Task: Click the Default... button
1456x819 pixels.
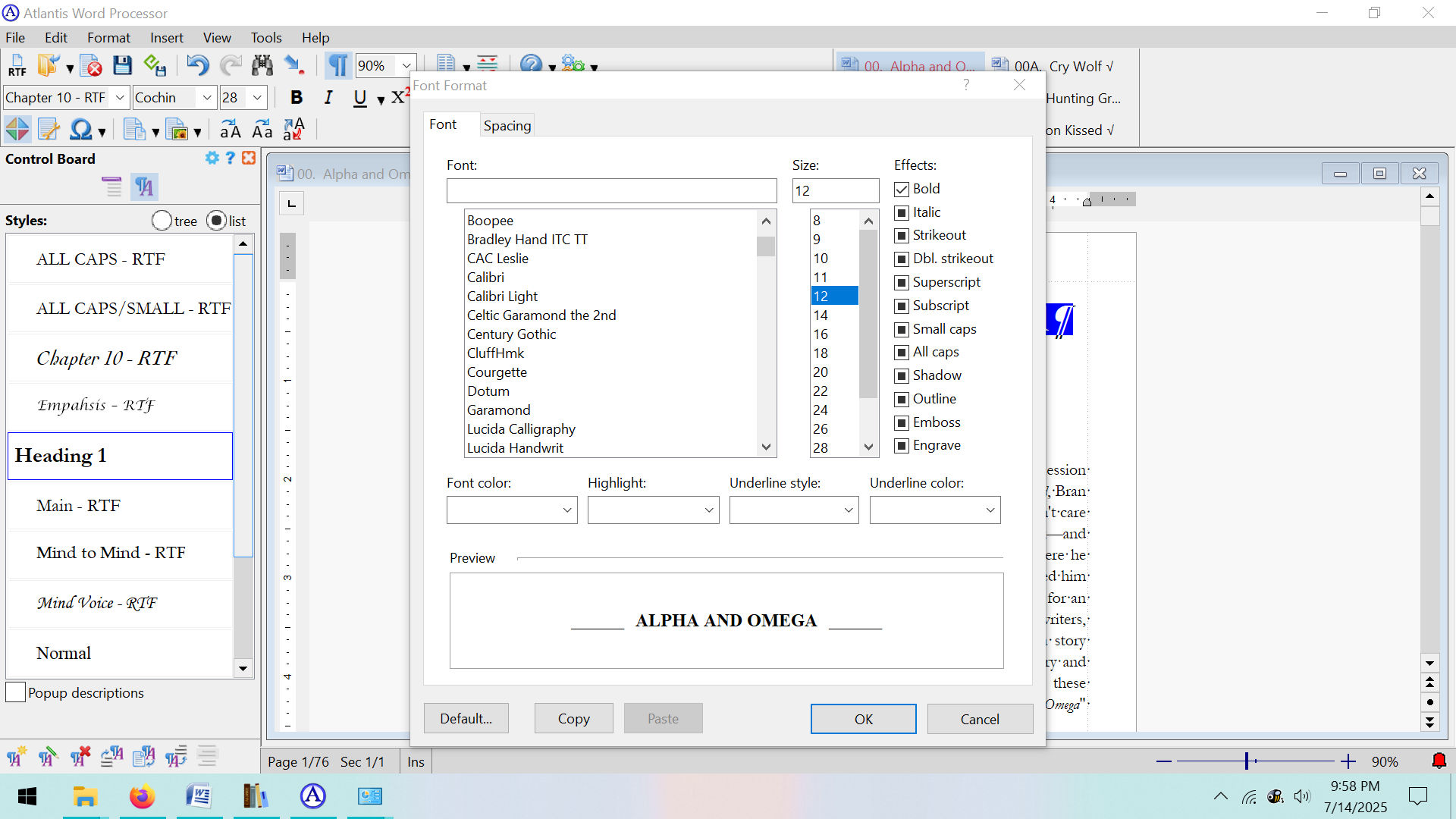Action: [466, 718]
